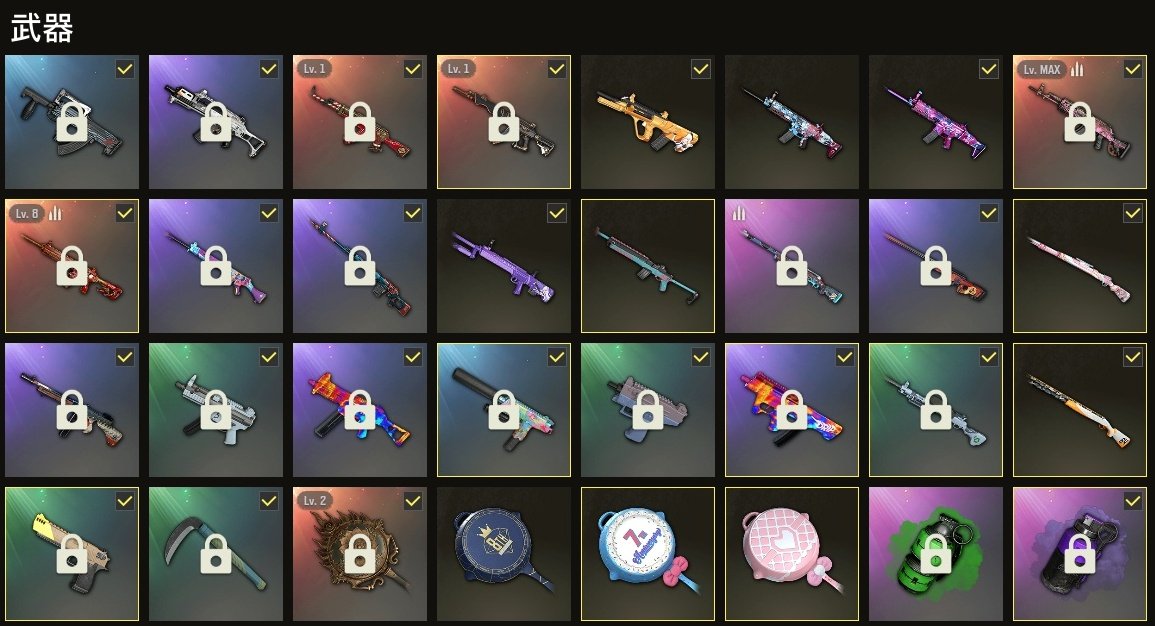
Task: Toggle the checkmark on the yellow AUG tile
Action: click(x=701, y=69)
